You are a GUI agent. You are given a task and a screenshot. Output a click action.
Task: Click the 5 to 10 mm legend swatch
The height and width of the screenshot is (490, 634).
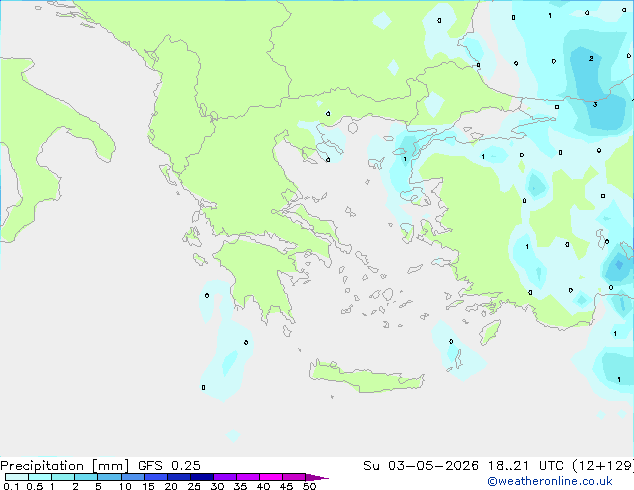click(x=109, y=477)
